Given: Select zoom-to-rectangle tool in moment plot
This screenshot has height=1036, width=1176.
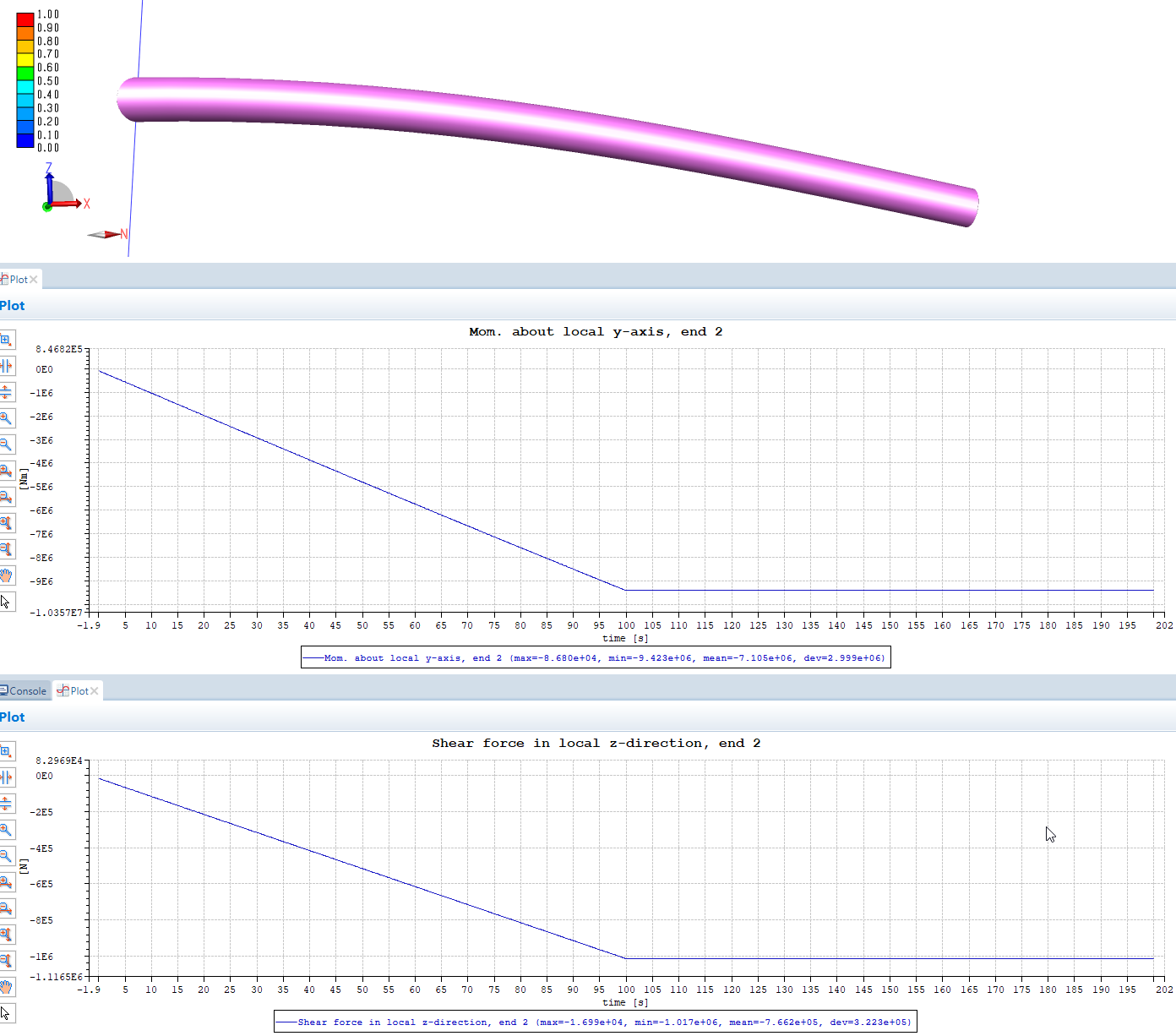Looking at the screenshot, I should (x=6, y=340).
